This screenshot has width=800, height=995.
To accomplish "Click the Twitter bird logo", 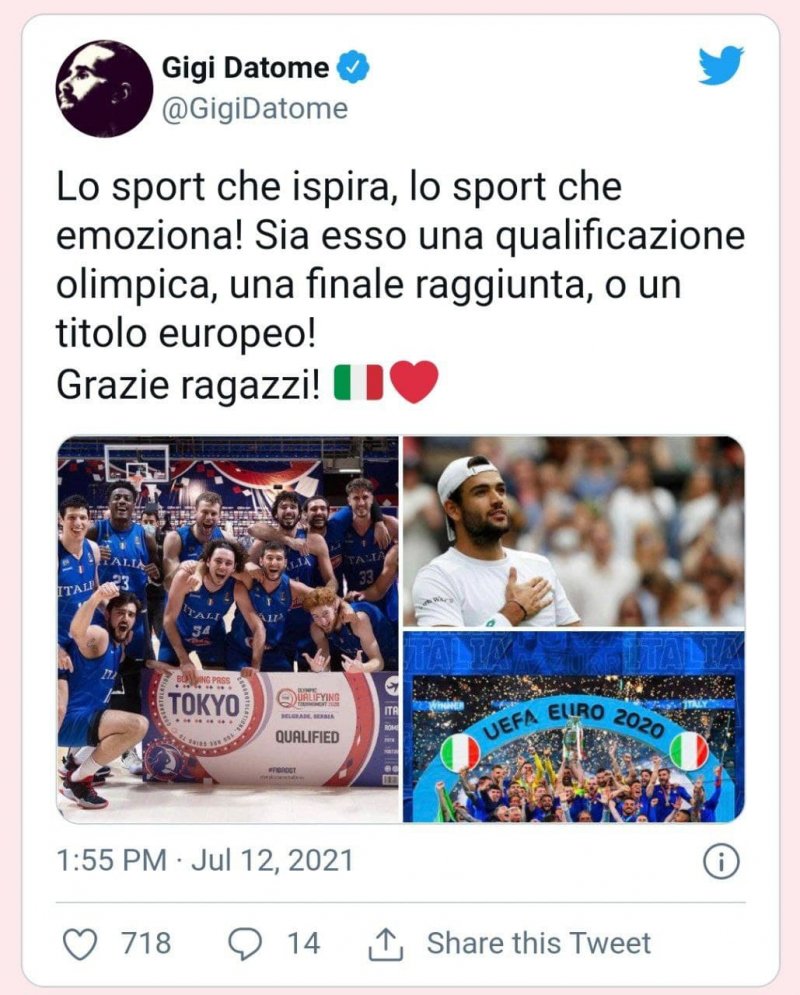I will point(721,65).
